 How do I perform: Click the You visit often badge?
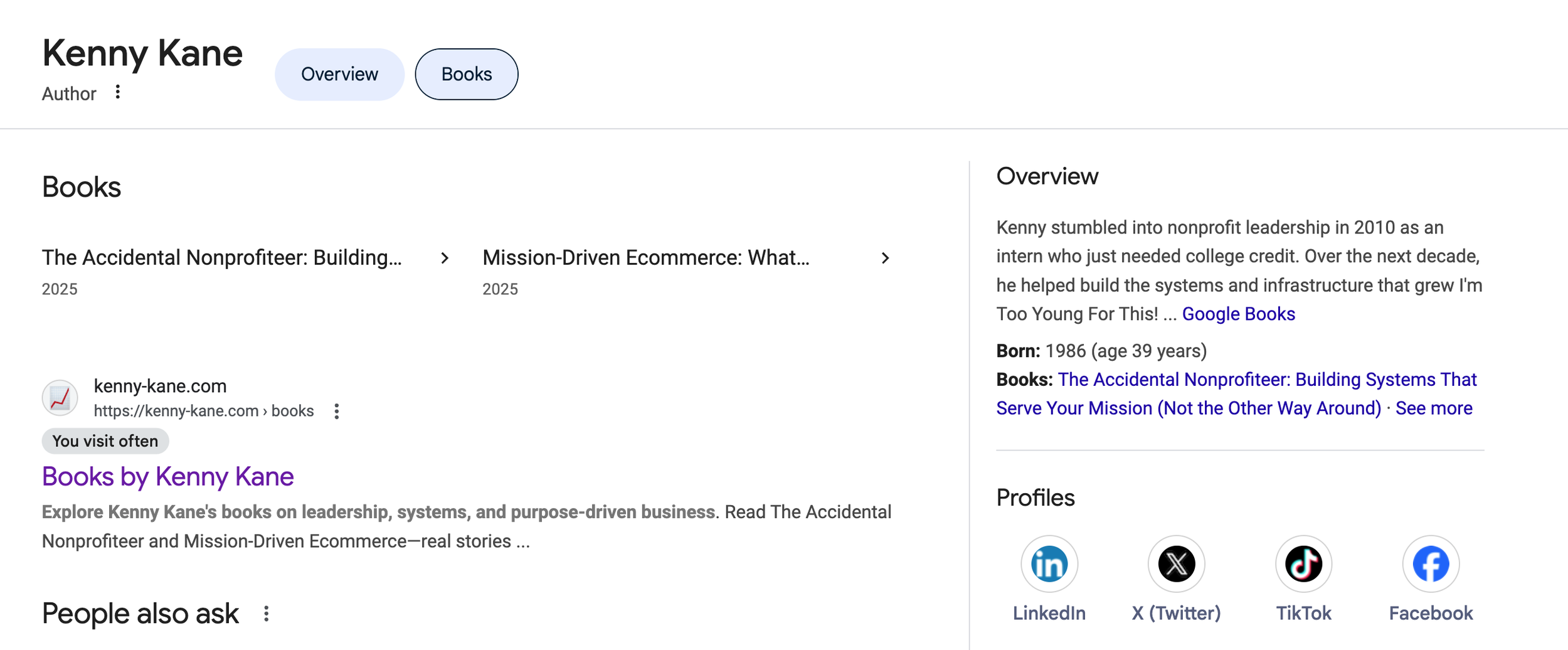coord(105,441)
